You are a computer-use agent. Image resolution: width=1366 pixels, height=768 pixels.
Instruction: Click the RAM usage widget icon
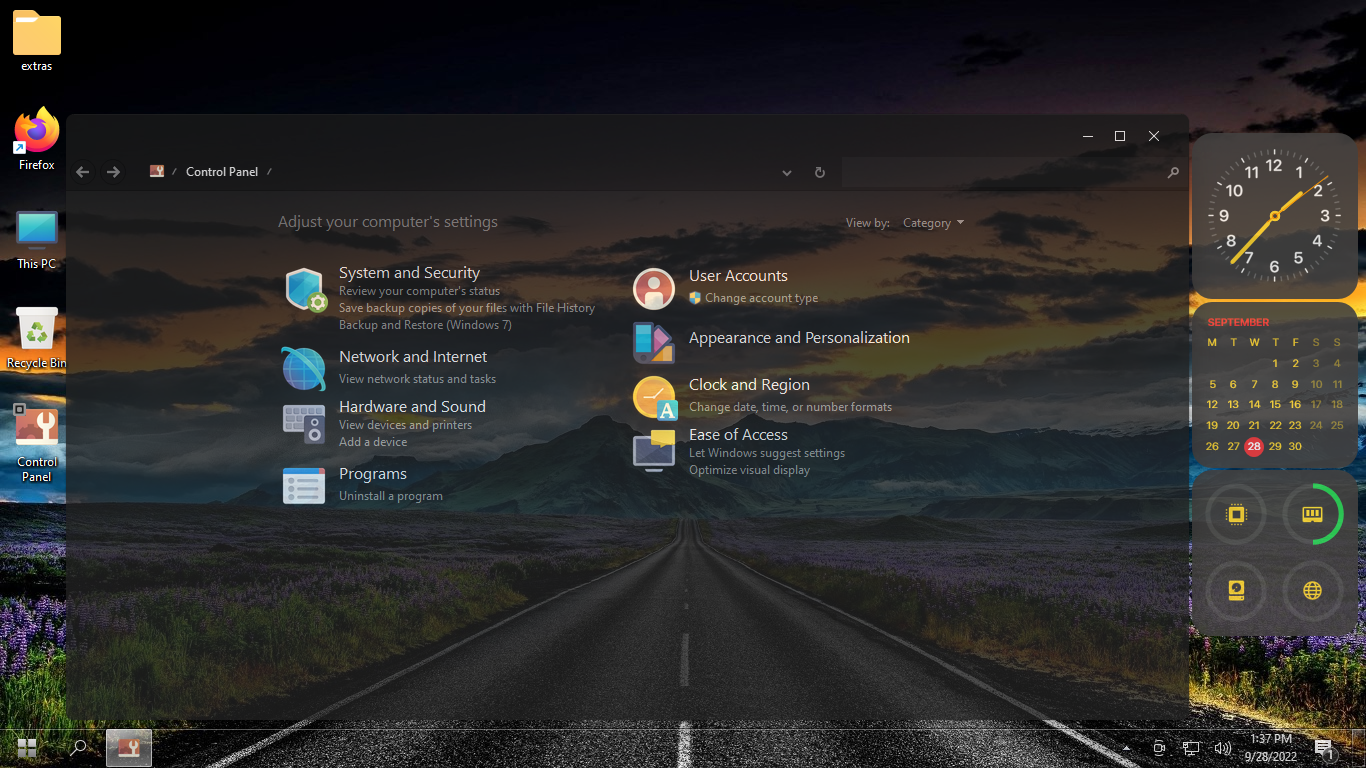1312,515
